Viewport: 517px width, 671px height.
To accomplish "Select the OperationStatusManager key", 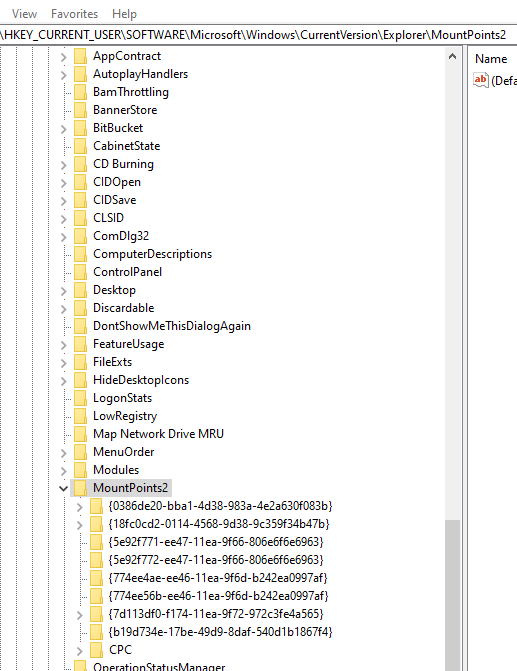I will [x=159, y=667].
